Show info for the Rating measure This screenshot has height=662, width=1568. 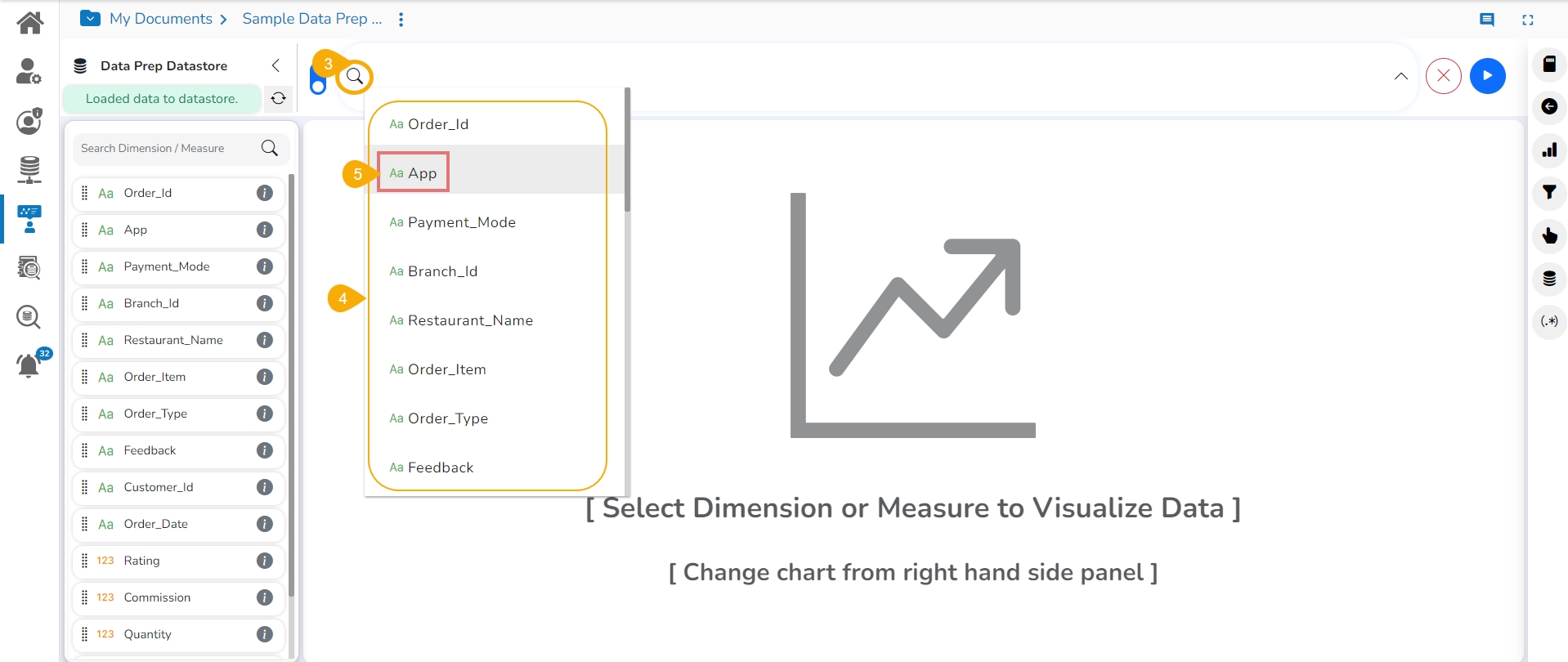264,561
